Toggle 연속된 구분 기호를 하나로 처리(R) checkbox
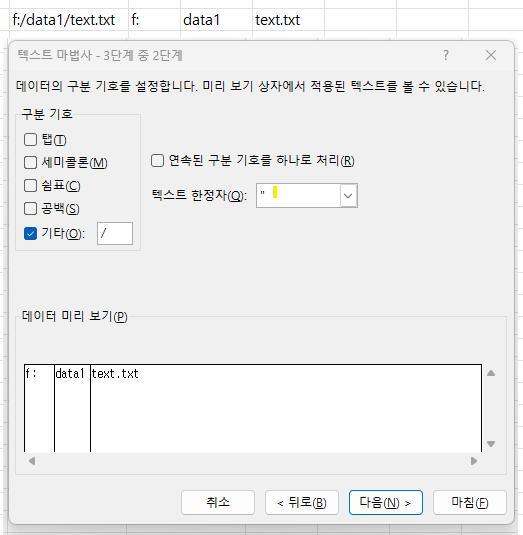 (x=157, y=160)
